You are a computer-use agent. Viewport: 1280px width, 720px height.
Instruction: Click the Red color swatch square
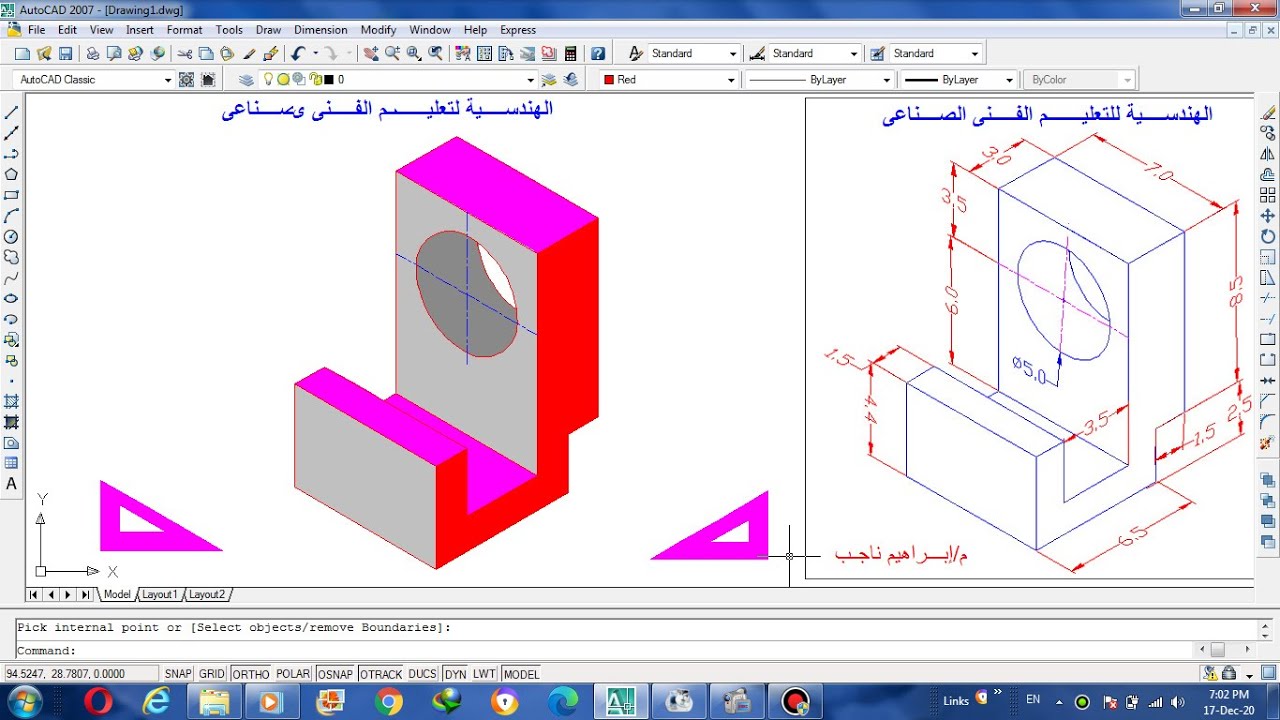(608, 79)
